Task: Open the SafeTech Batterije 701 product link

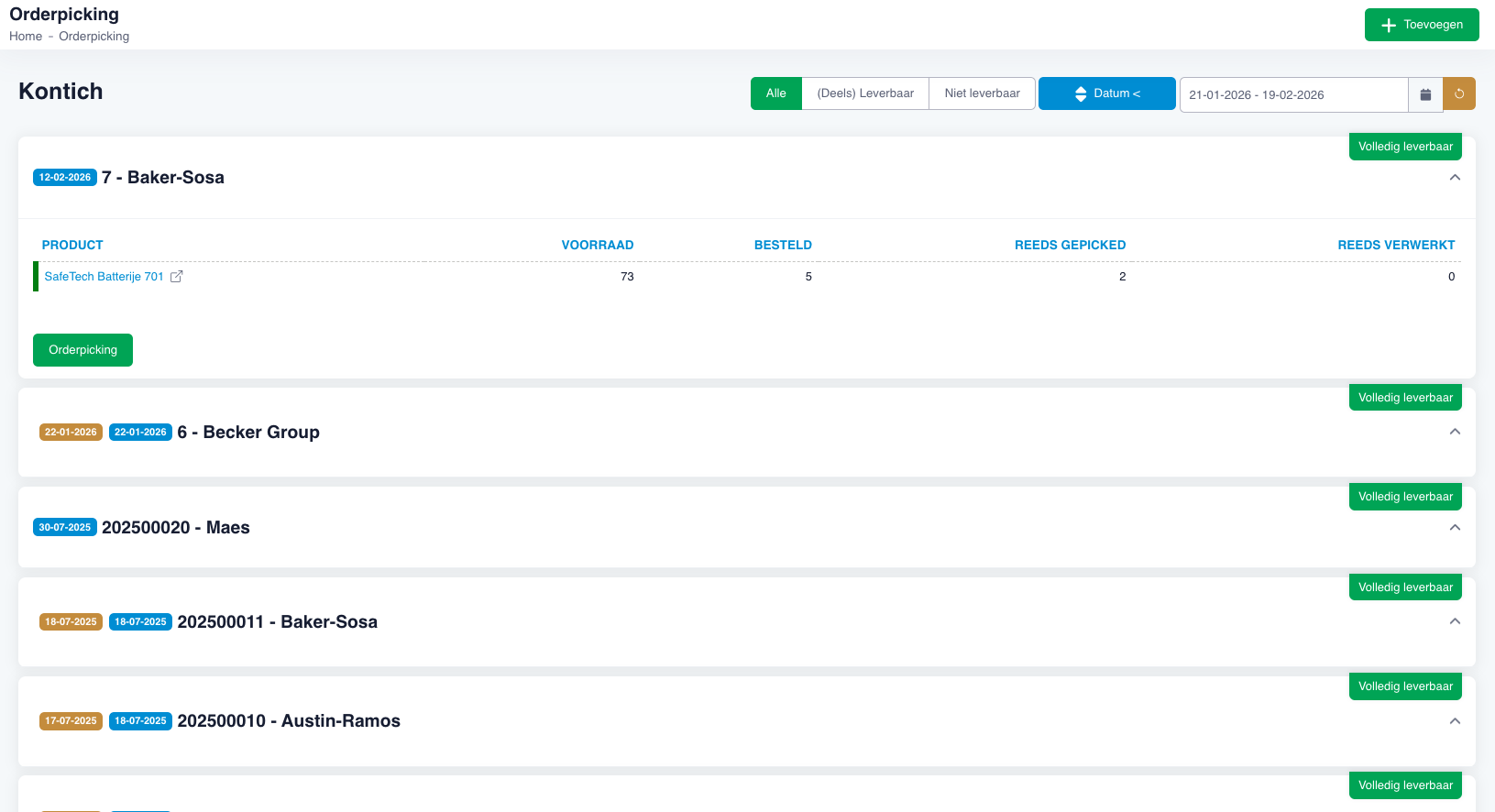Action: click(x=104, y=277)
